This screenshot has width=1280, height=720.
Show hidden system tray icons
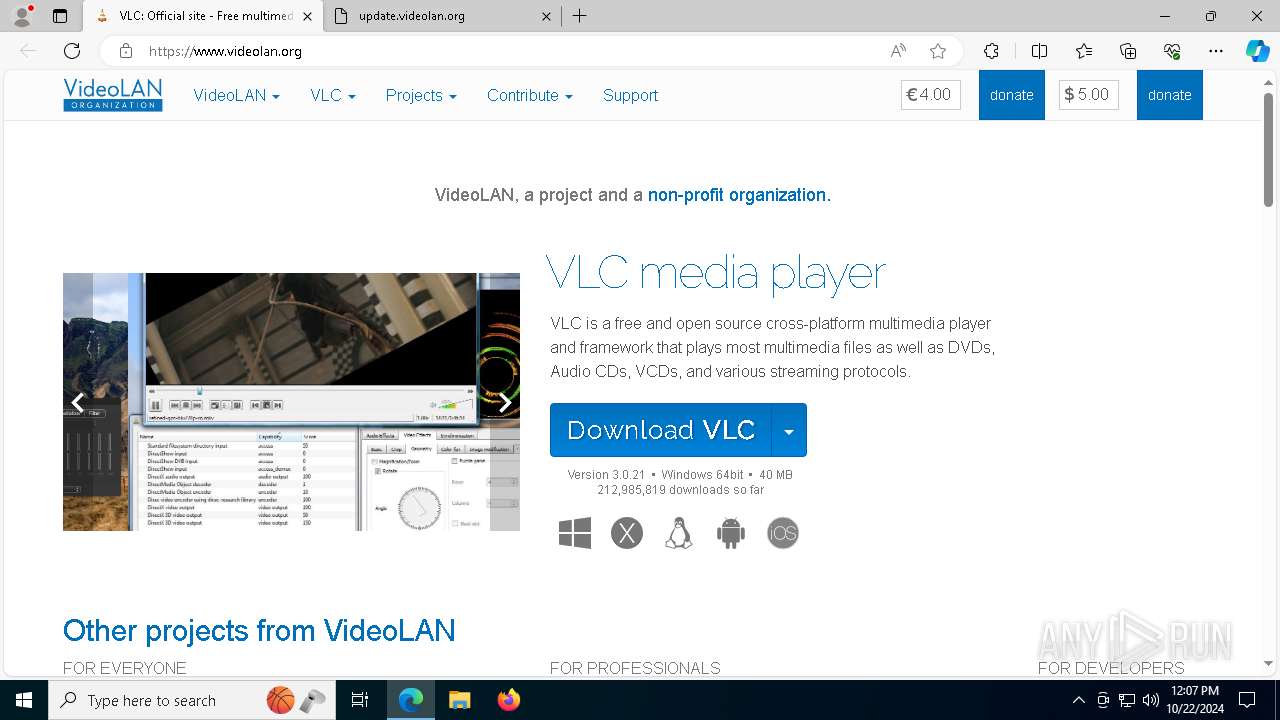(1078, 700)
